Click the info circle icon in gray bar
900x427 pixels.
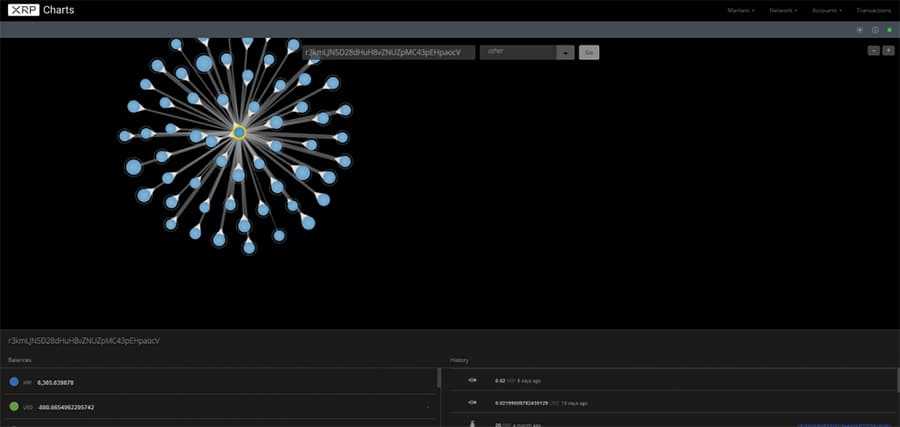874,30
